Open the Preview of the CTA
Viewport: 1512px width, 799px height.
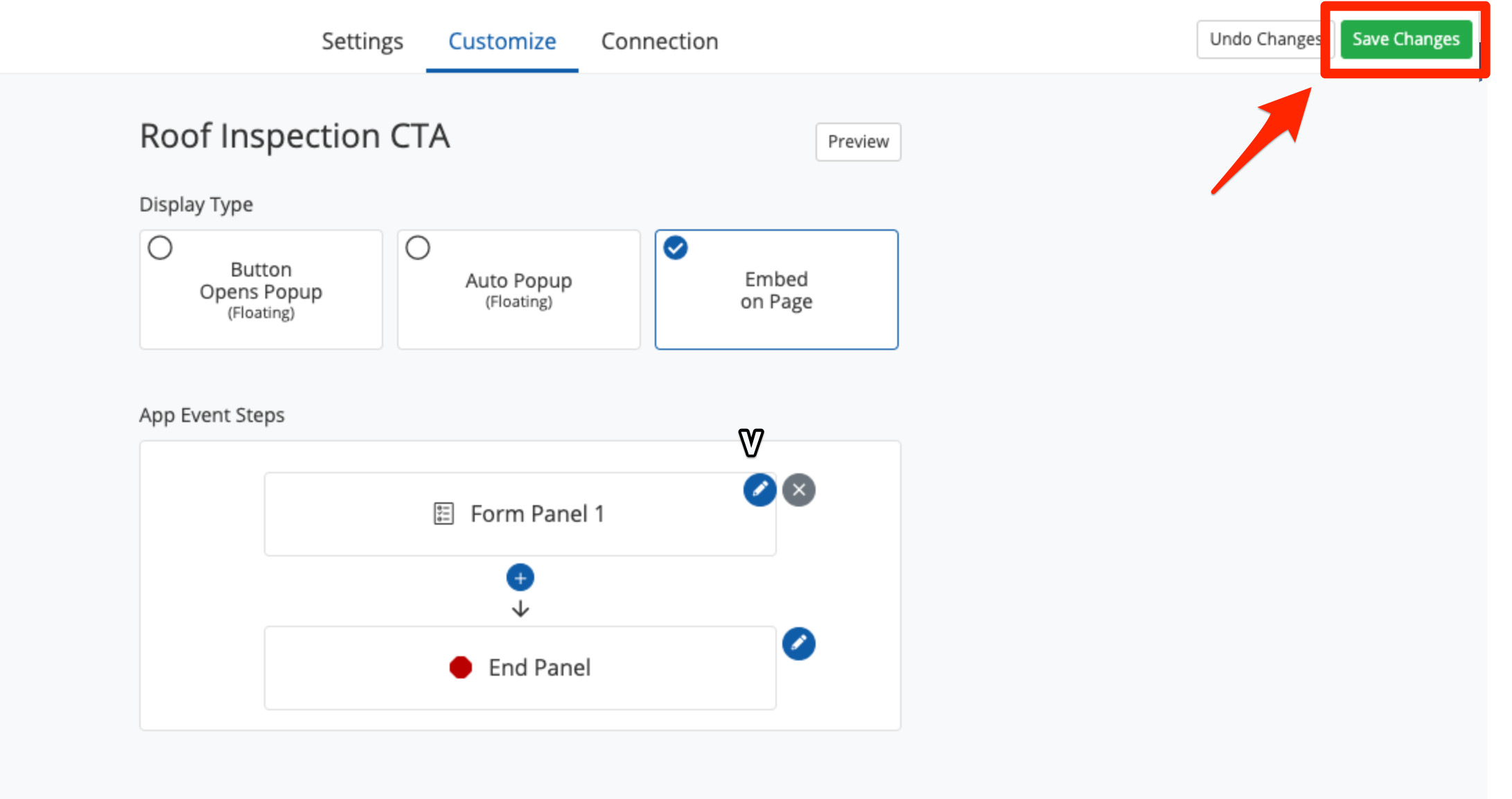pos(858,141)
